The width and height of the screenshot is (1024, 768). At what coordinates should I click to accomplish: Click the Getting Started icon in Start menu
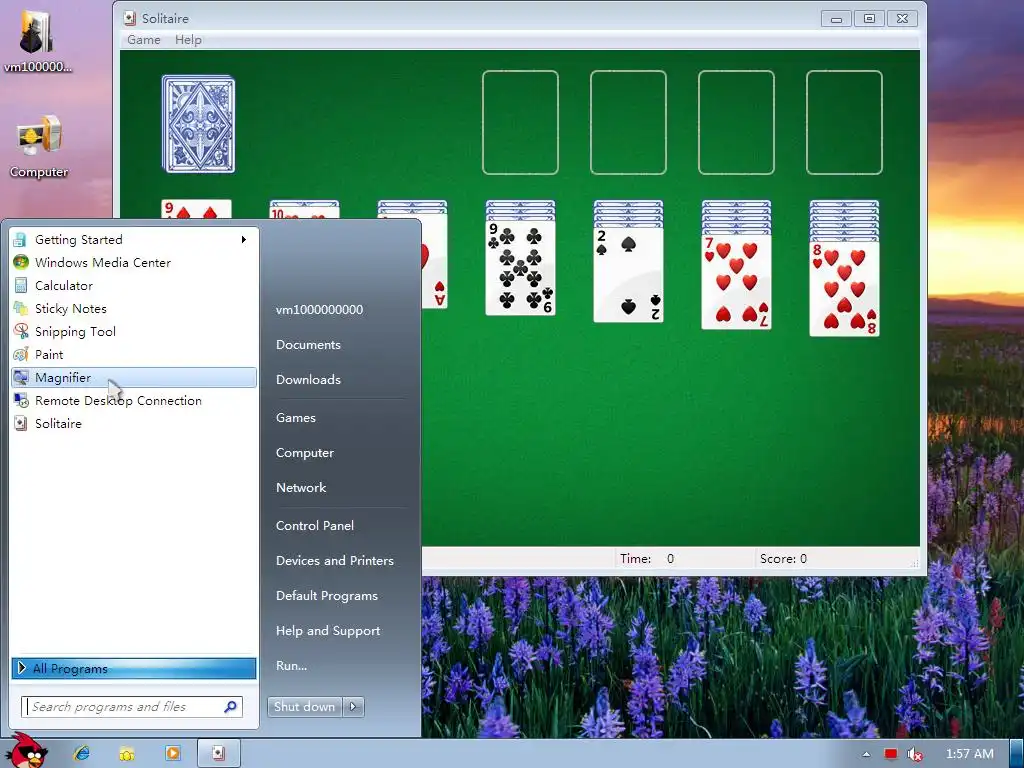coord(21,240)
